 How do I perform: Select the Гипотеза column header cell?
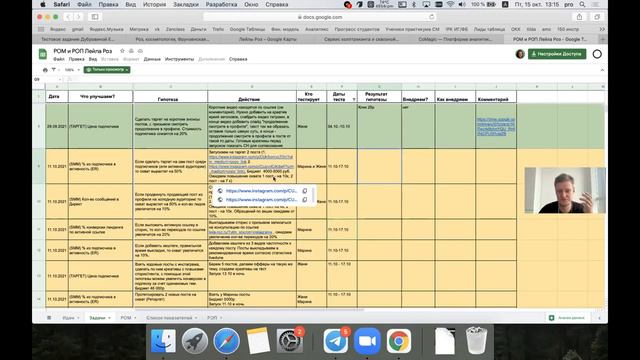point(170,97)
